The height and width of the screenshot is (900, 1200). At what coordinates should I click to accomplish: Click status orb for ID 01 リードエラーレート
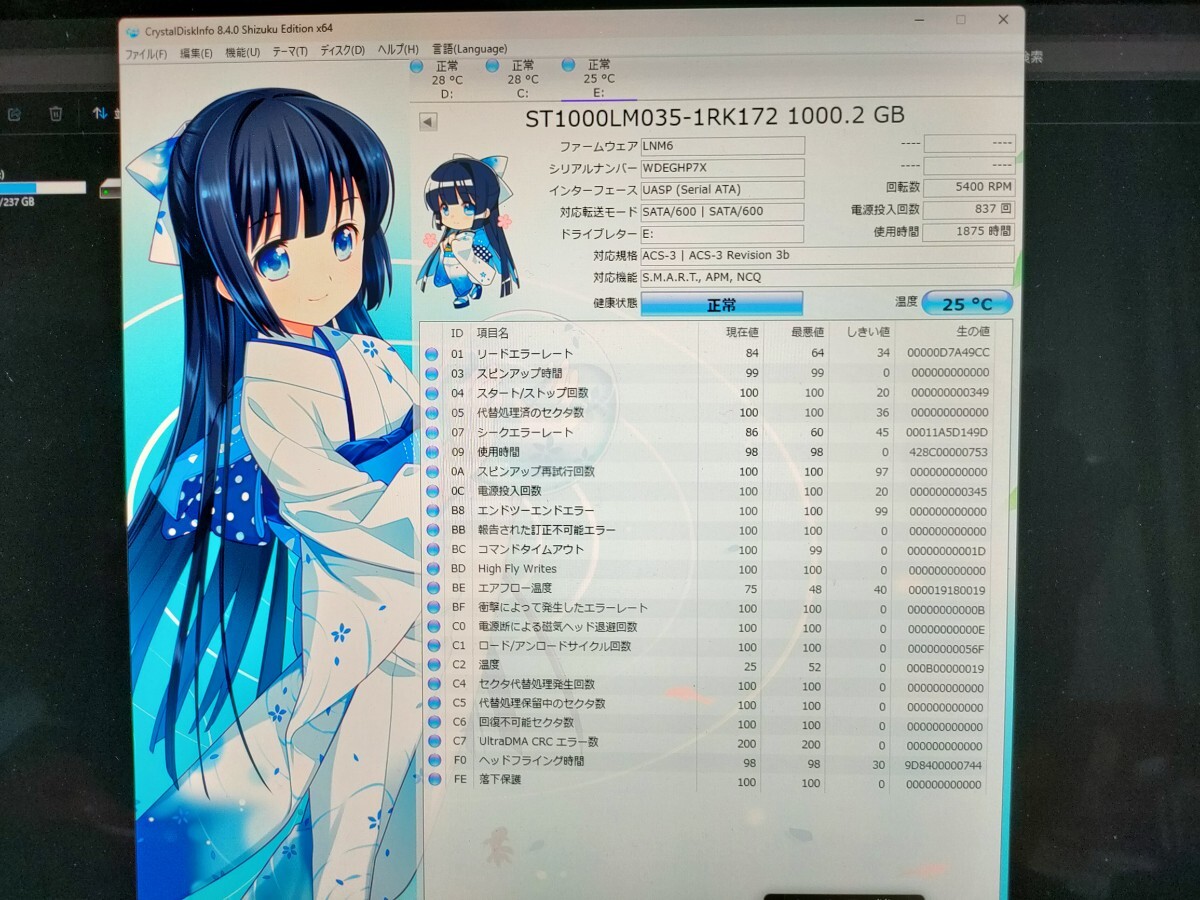coord(432,354)
